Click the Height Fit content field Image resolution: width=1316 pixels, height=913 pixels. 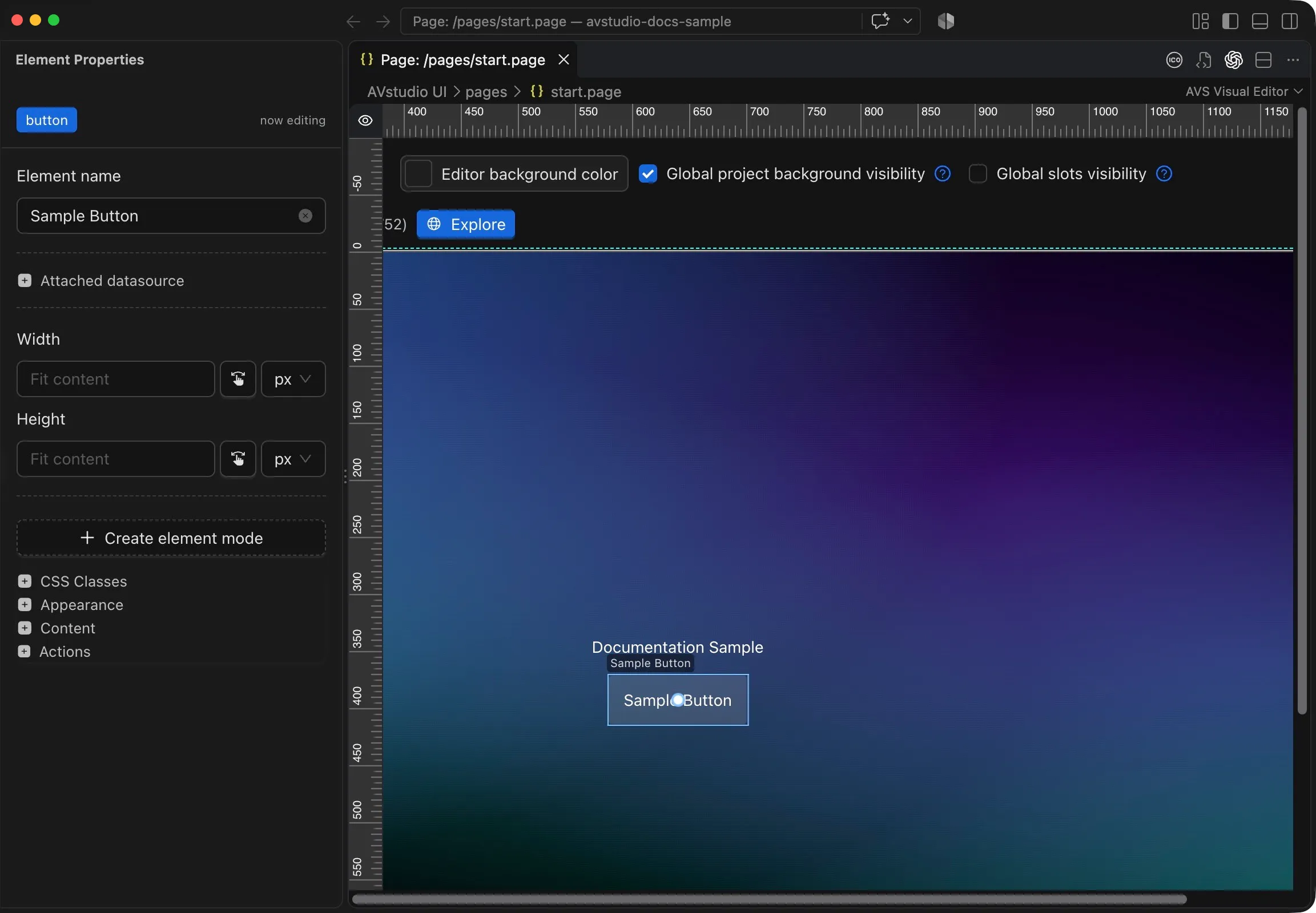coord(116,459)
